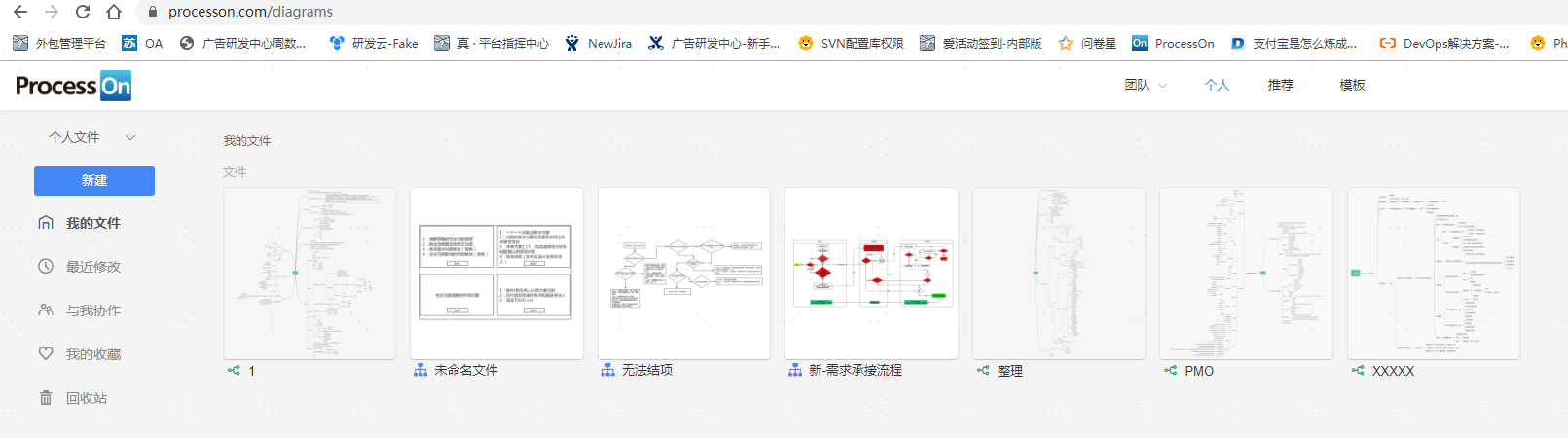Reload the page with refresh icon

click(x=83, y=12)
